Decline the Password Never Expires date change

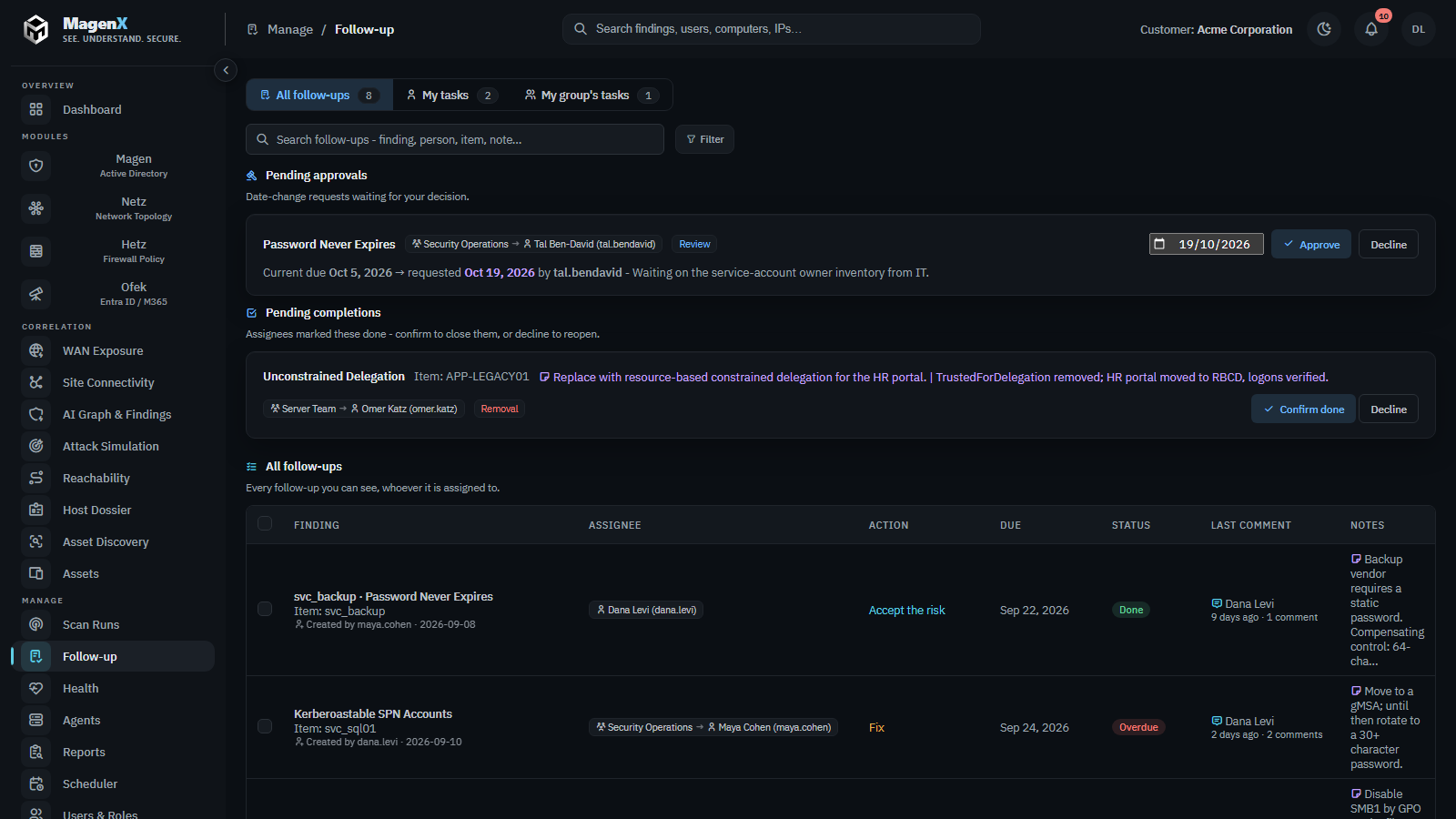(x=1389, y=244)
